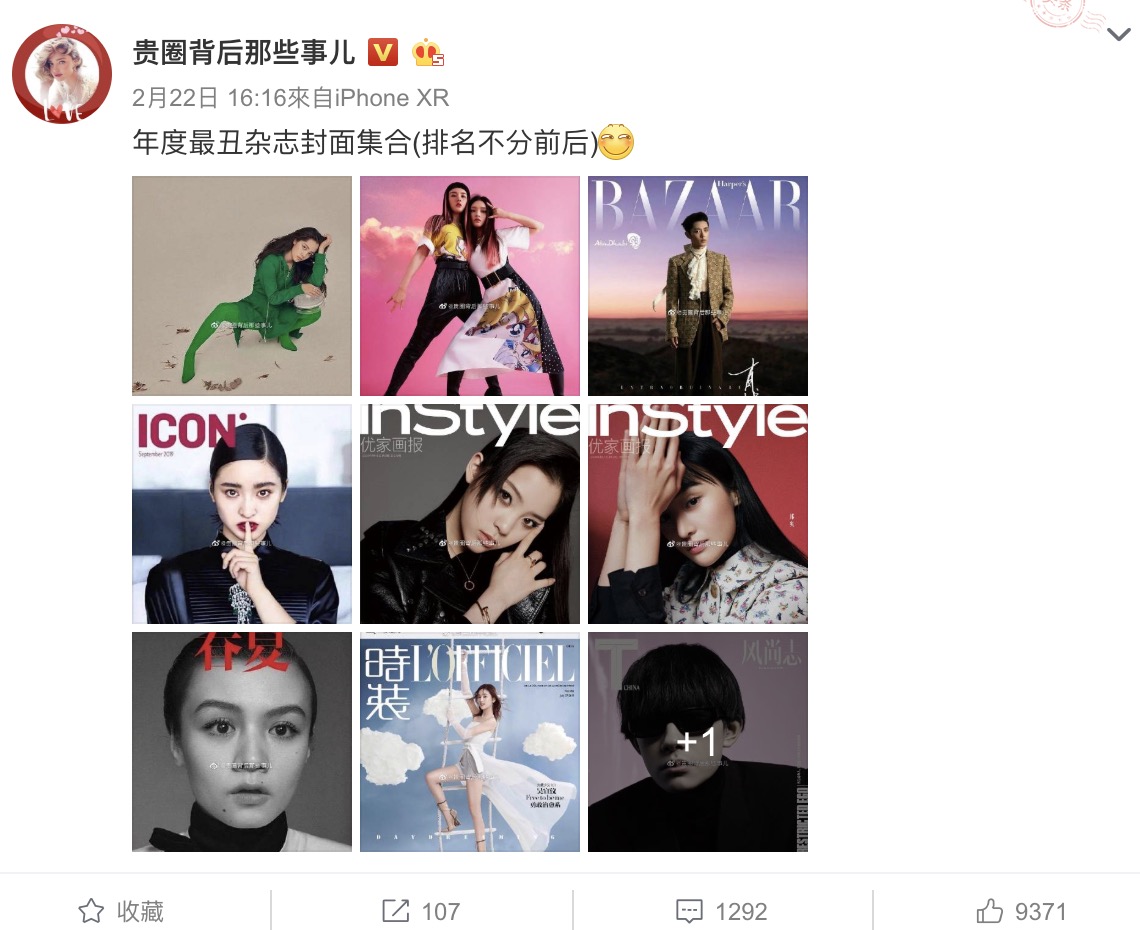Like the post with thumbs-up 9371
1140x930 pixels.
(x=1021, y=911)
